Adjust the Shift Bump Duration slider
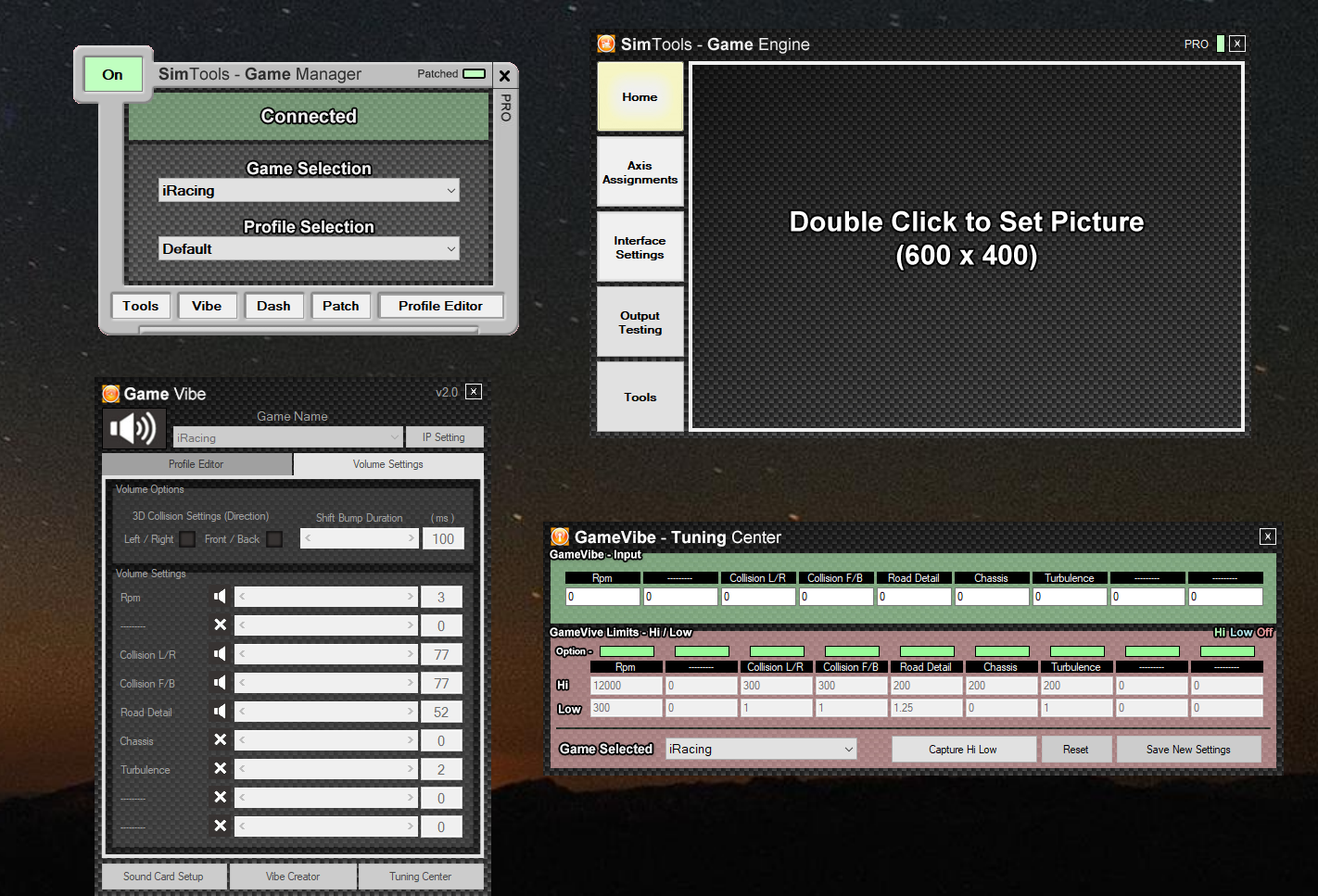The height and width of the screenshot is (896, 1318). pos(360,538)
